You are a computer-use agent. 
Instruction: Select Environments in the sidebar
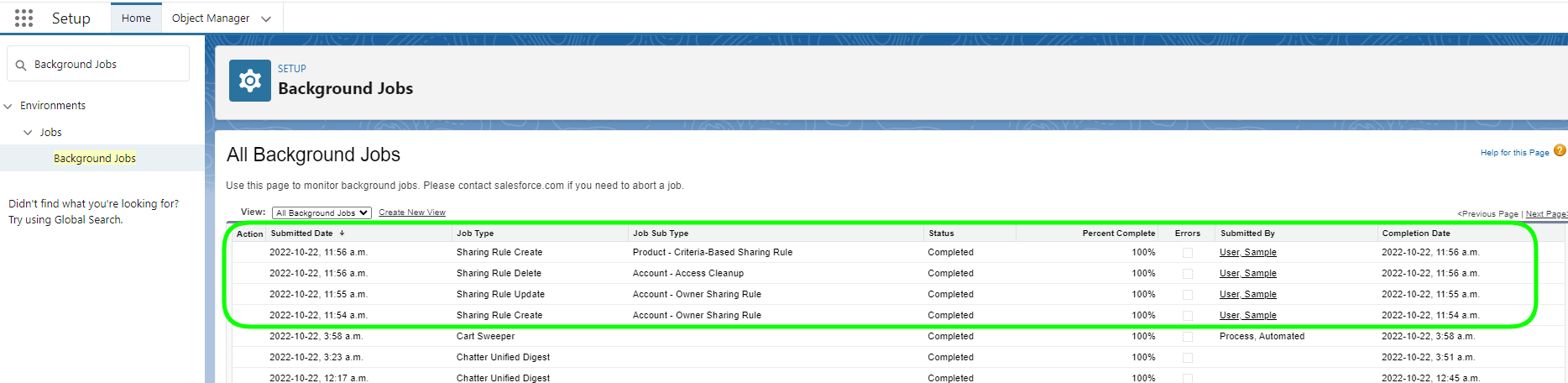[53, 106]
